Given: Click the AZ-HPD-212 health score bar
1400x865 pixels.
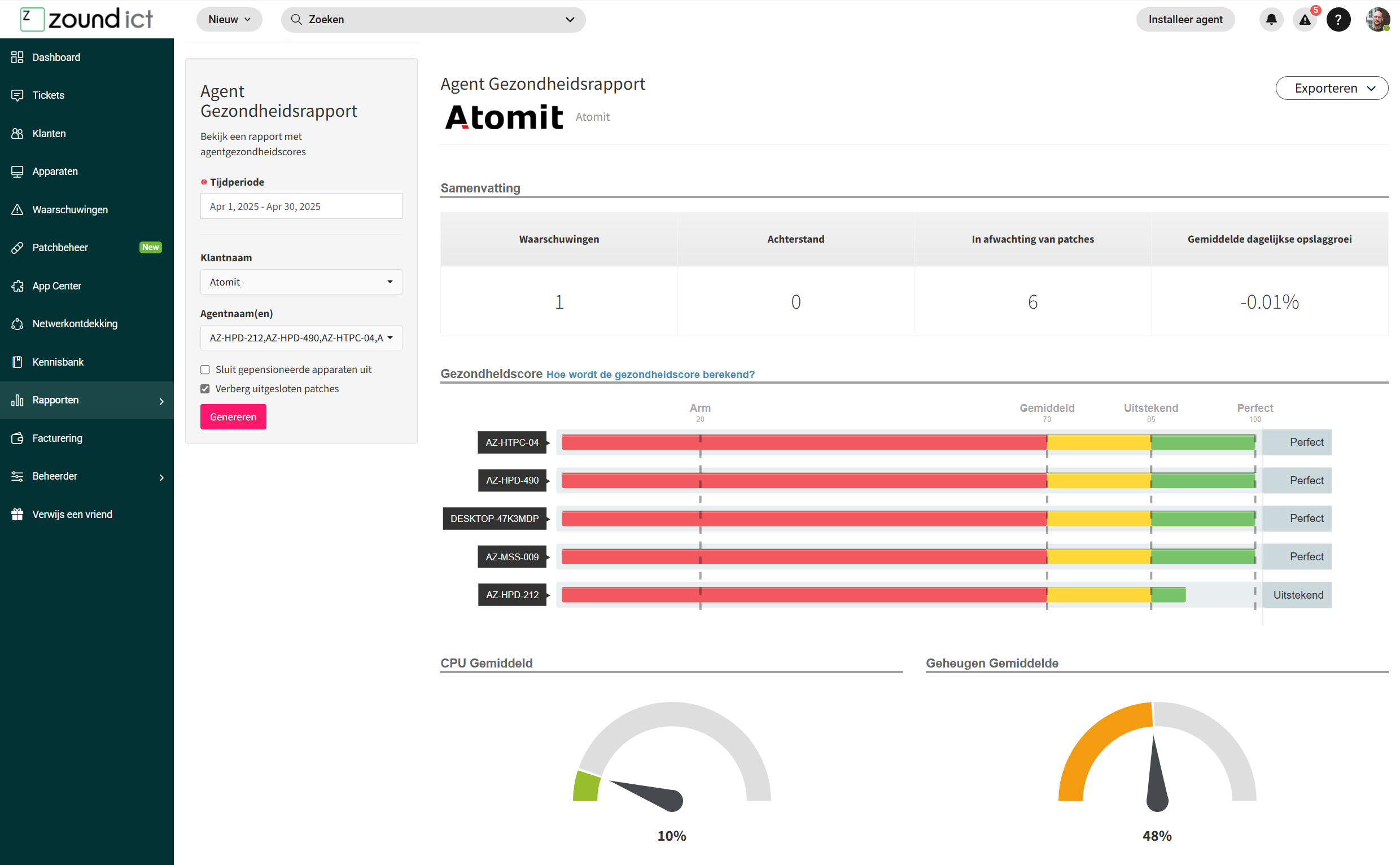Looking at the screenshot, I should (x=873, y=595).
